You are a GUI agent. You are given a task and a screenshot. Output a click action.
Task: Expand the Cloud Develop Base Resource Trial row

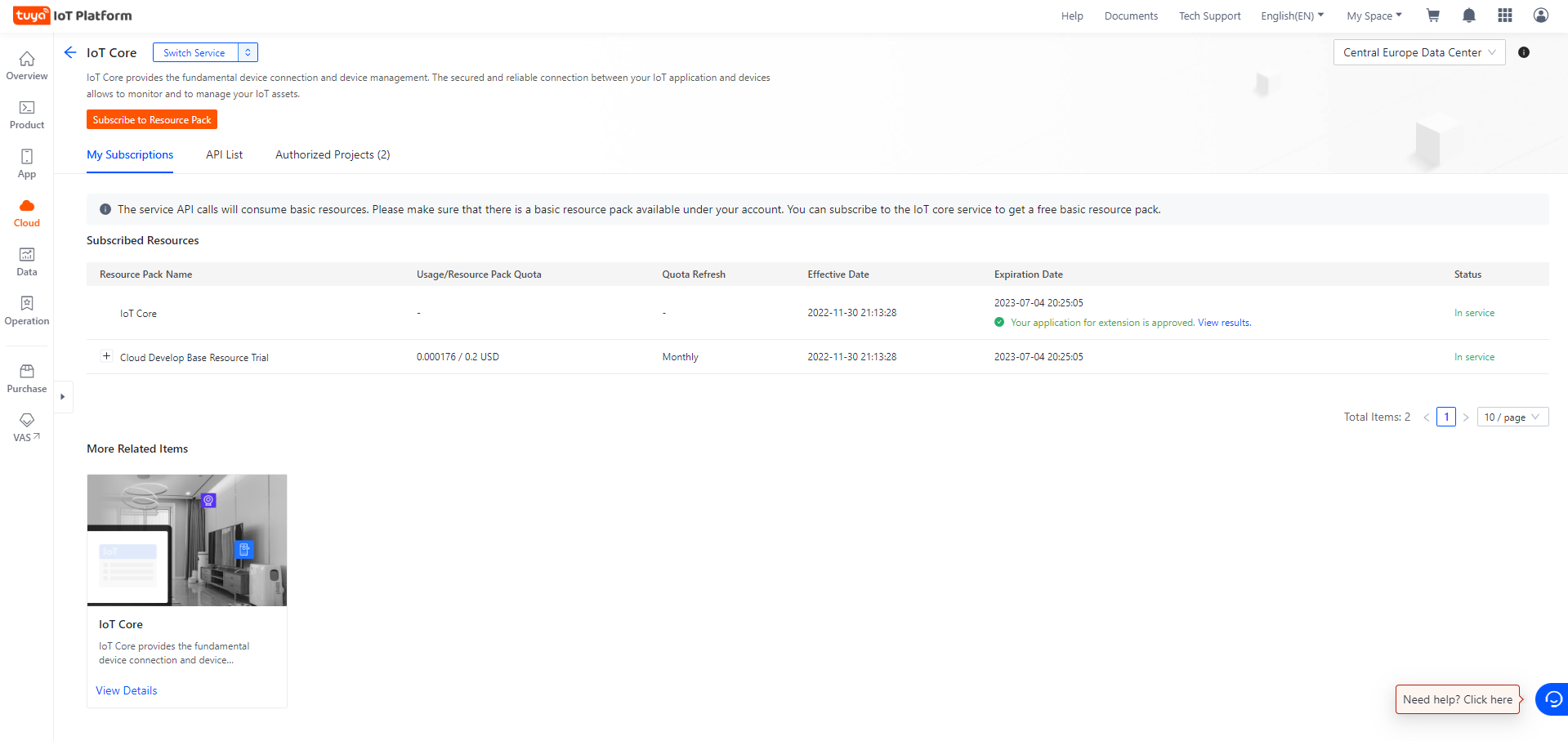point(106,356)
